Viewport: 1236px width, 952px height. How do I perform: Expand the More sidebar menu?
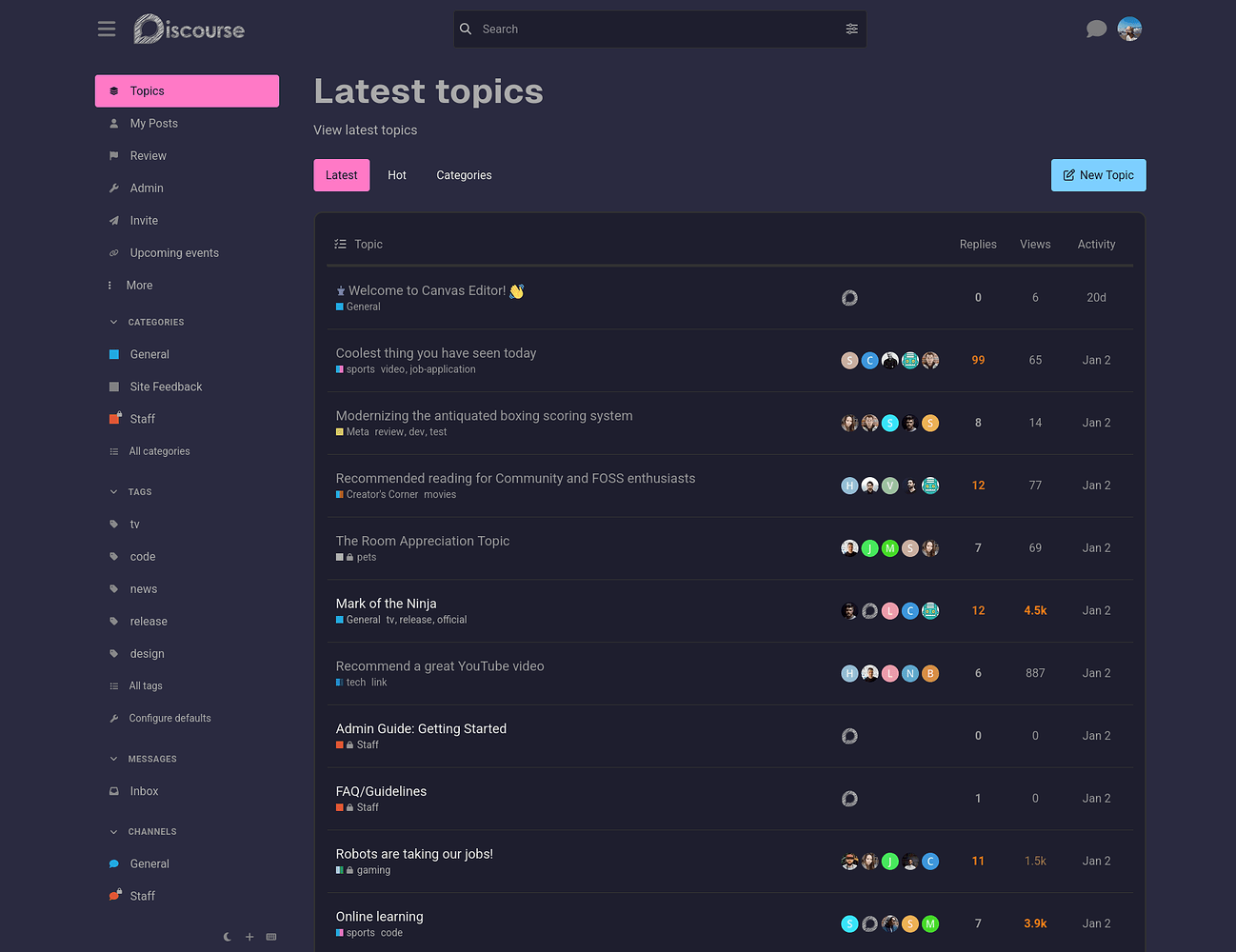pos(139,286)
